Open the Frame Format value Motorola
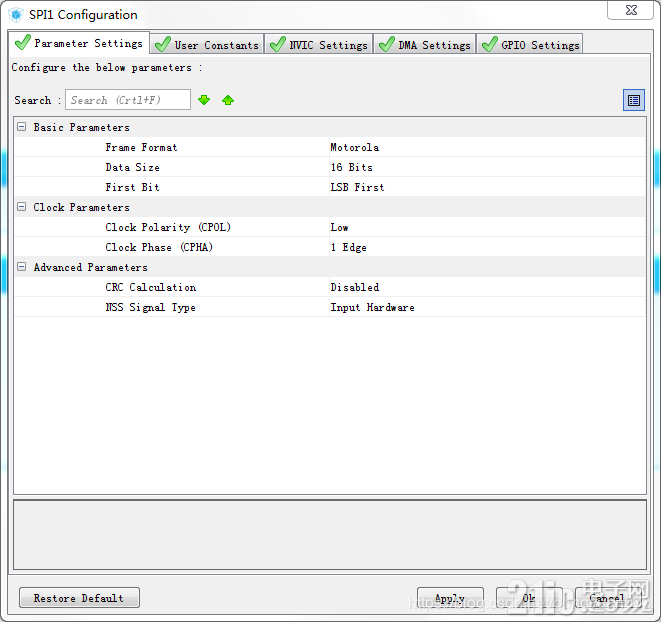Image resolution: width=661 pixels, height=622 pixels. 487,147
